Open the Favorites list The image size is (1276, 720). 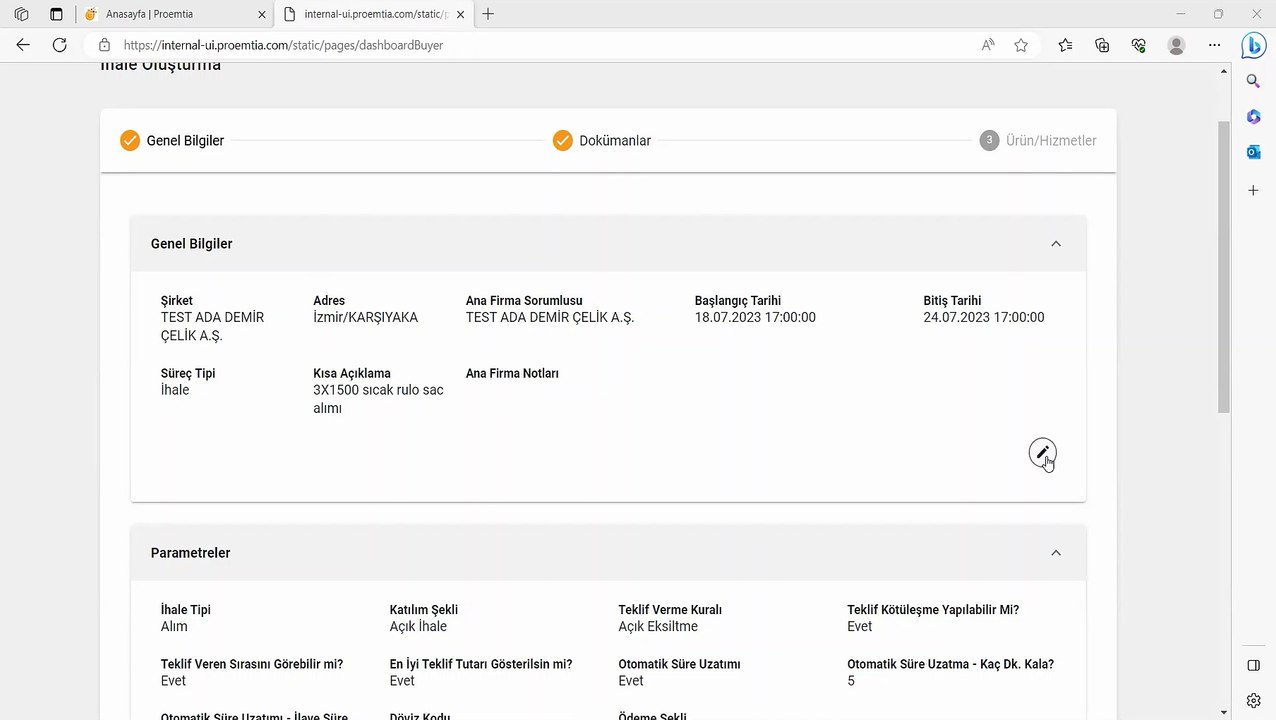(1066, 45)
